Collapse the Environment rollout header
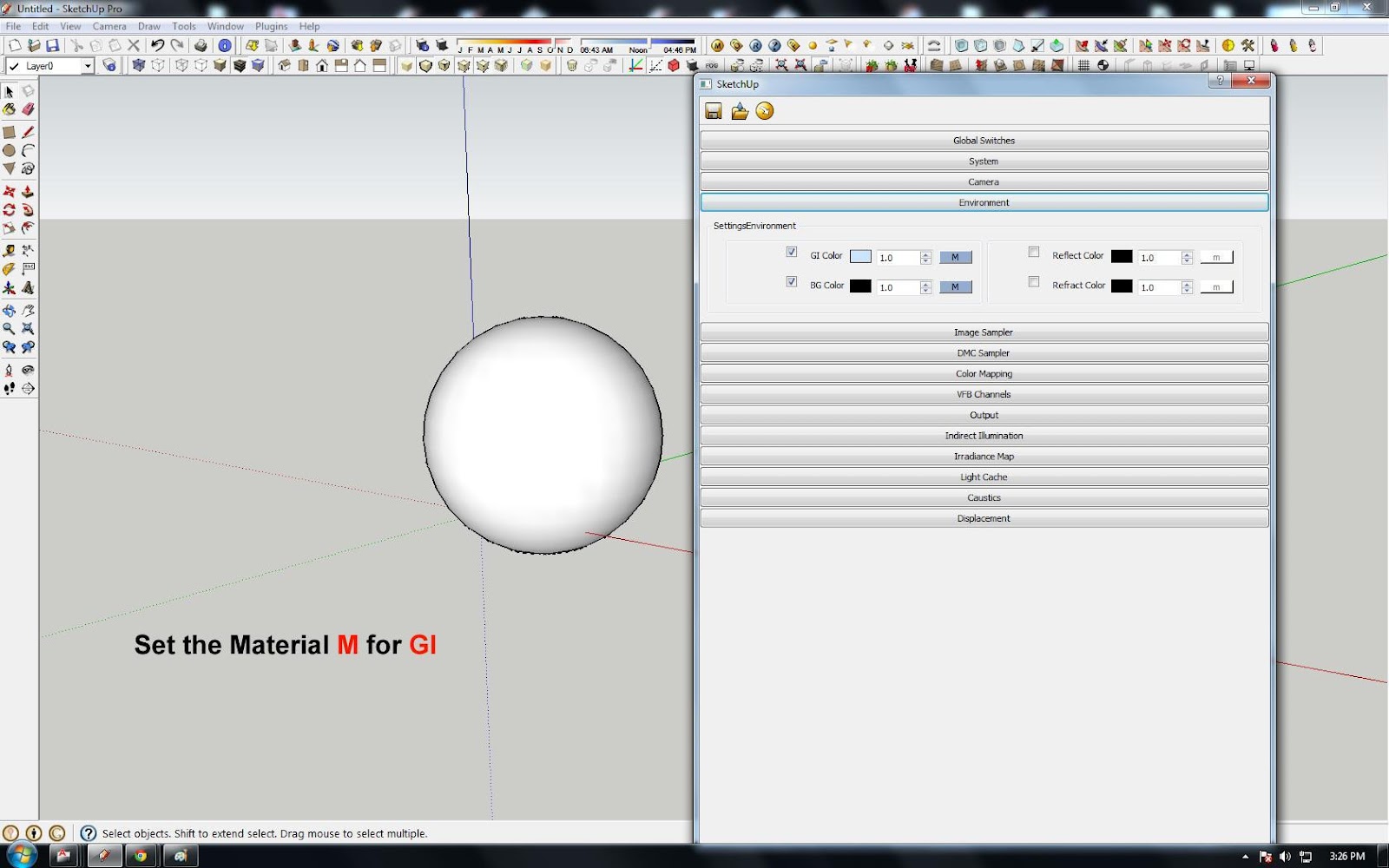1389x868 pixels. (x=984, y=201)
